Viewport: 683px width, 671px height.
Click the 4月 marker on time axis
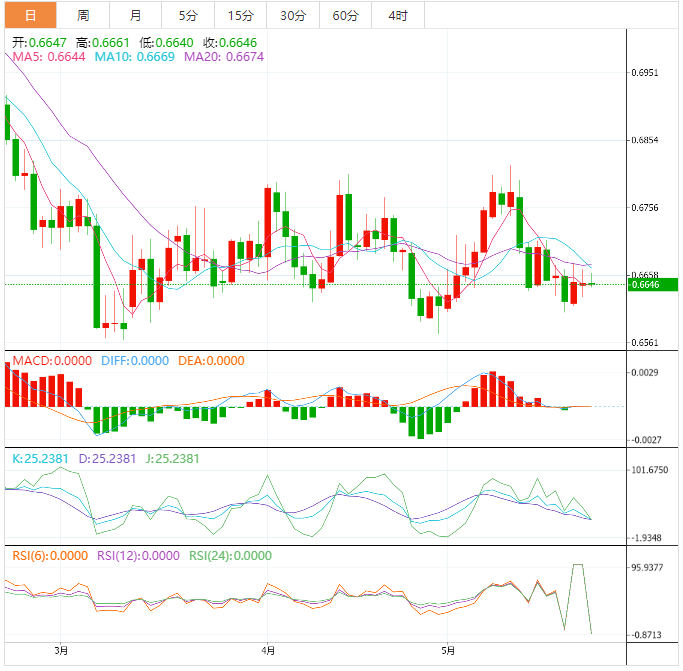268,650
